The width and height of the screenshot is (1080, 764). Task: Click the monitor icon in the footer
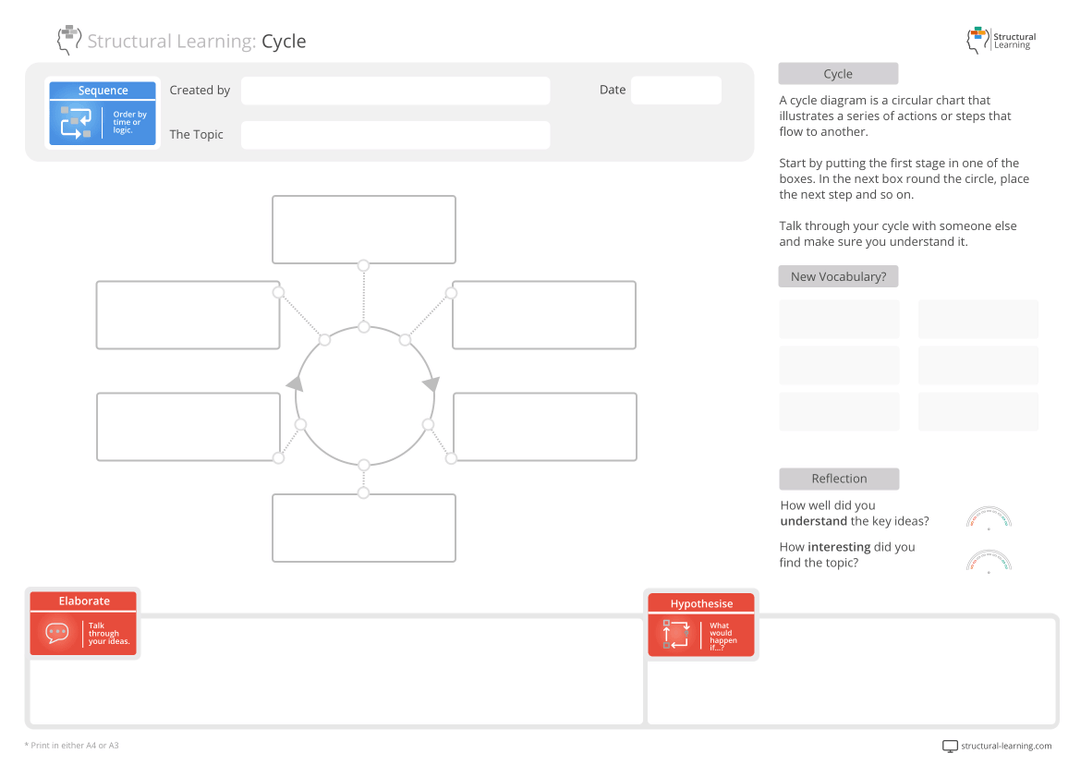click(x=948, y=745)
